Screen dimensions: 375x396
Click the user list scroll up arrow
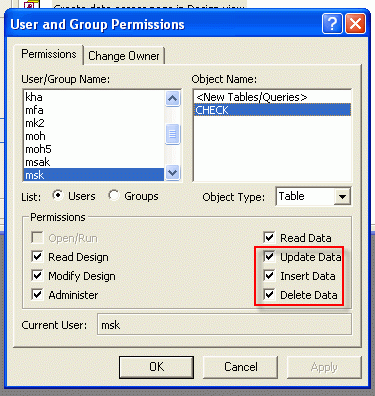click(x=172, y=98)
